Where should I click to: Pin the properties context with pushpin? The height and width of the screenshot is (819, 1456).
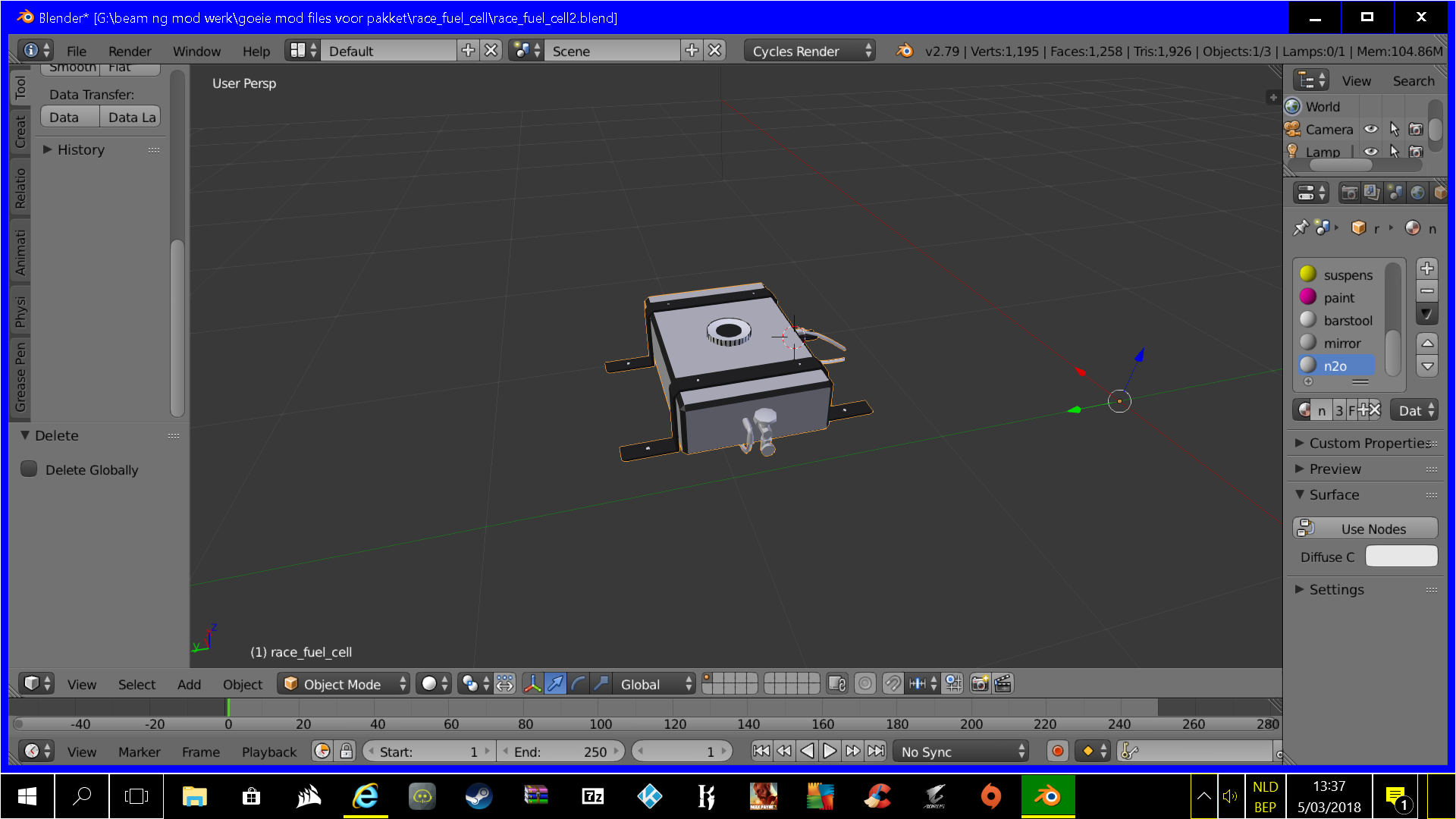coord(1301,228)
